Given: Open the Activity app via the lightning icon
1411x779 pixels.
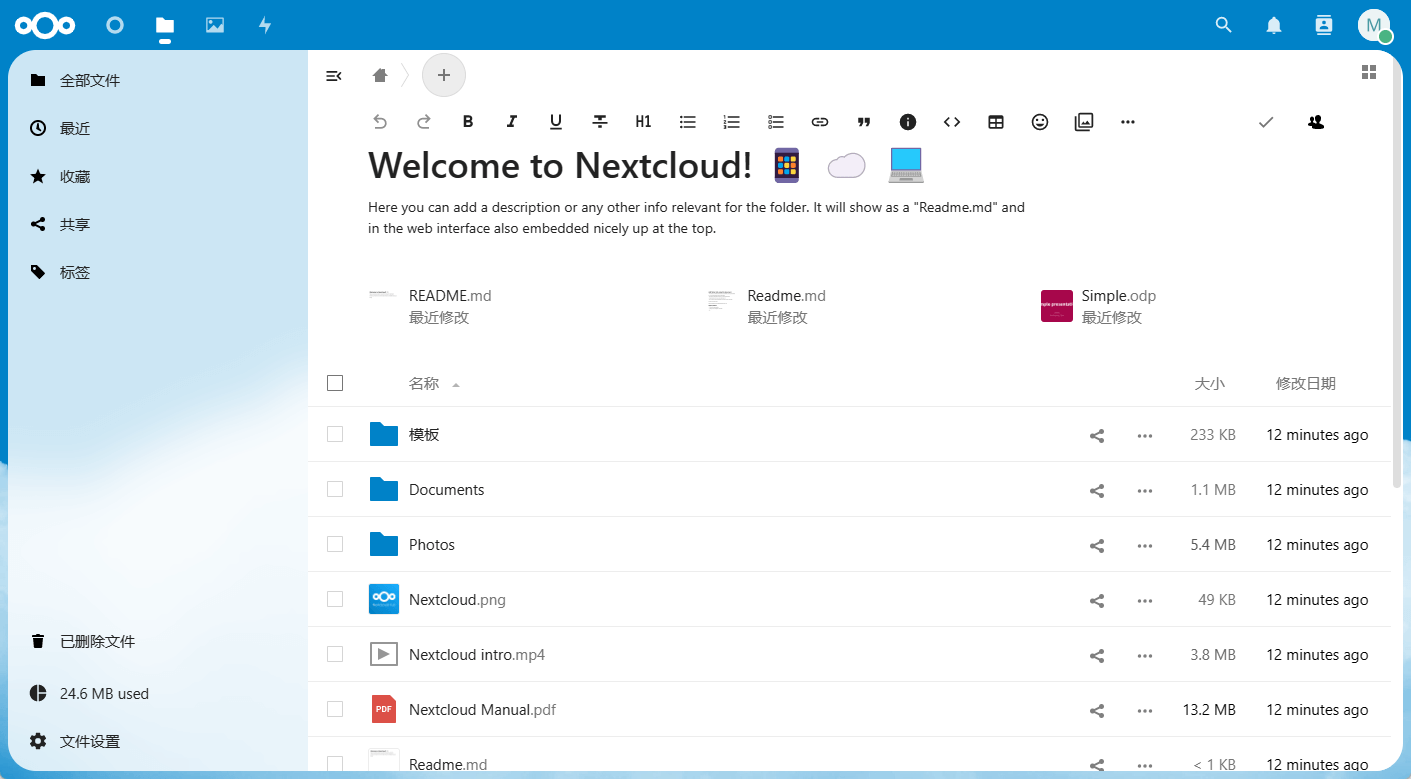Looking at the screenshot, I should 264,25.
